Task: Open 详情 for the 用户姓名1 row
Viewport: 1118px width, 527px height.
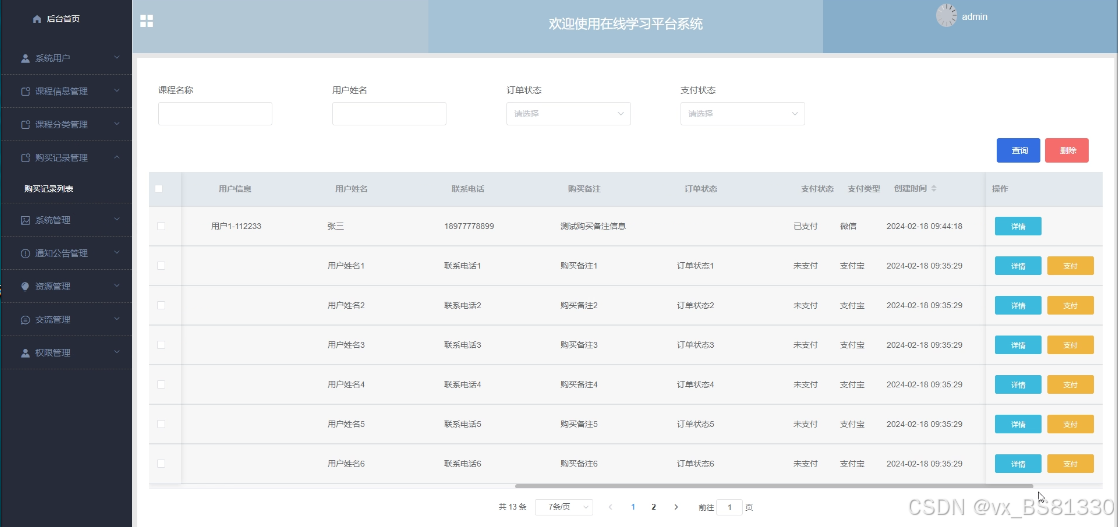Action: click(1018, 265)
